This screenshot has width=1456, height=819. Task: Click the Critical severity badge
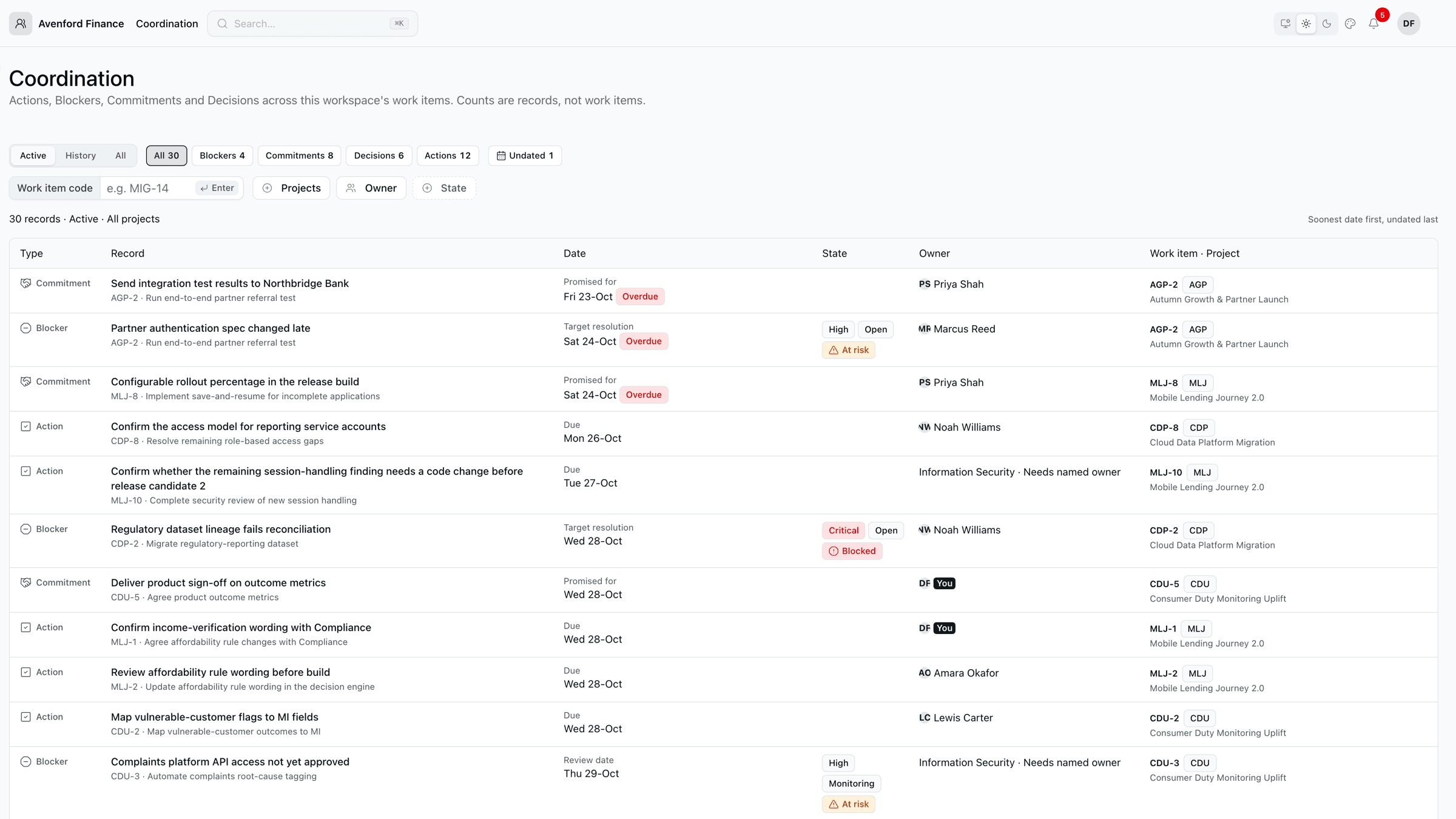point(843,530)
